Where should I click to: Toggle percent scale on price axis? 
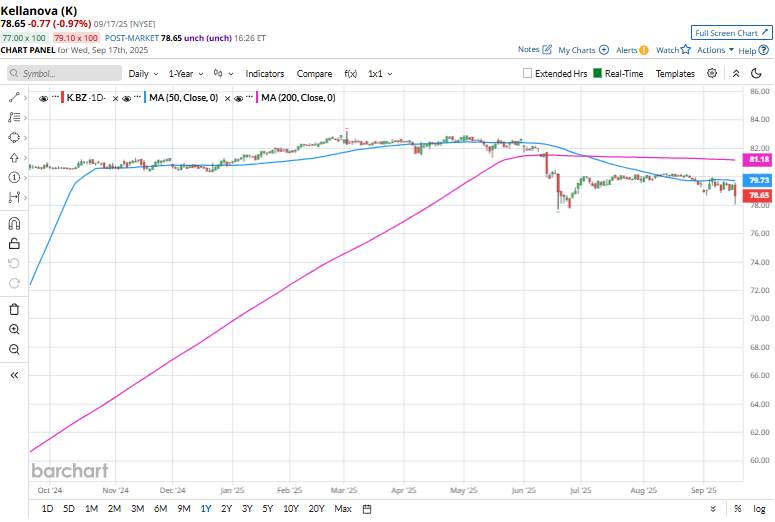737,509
